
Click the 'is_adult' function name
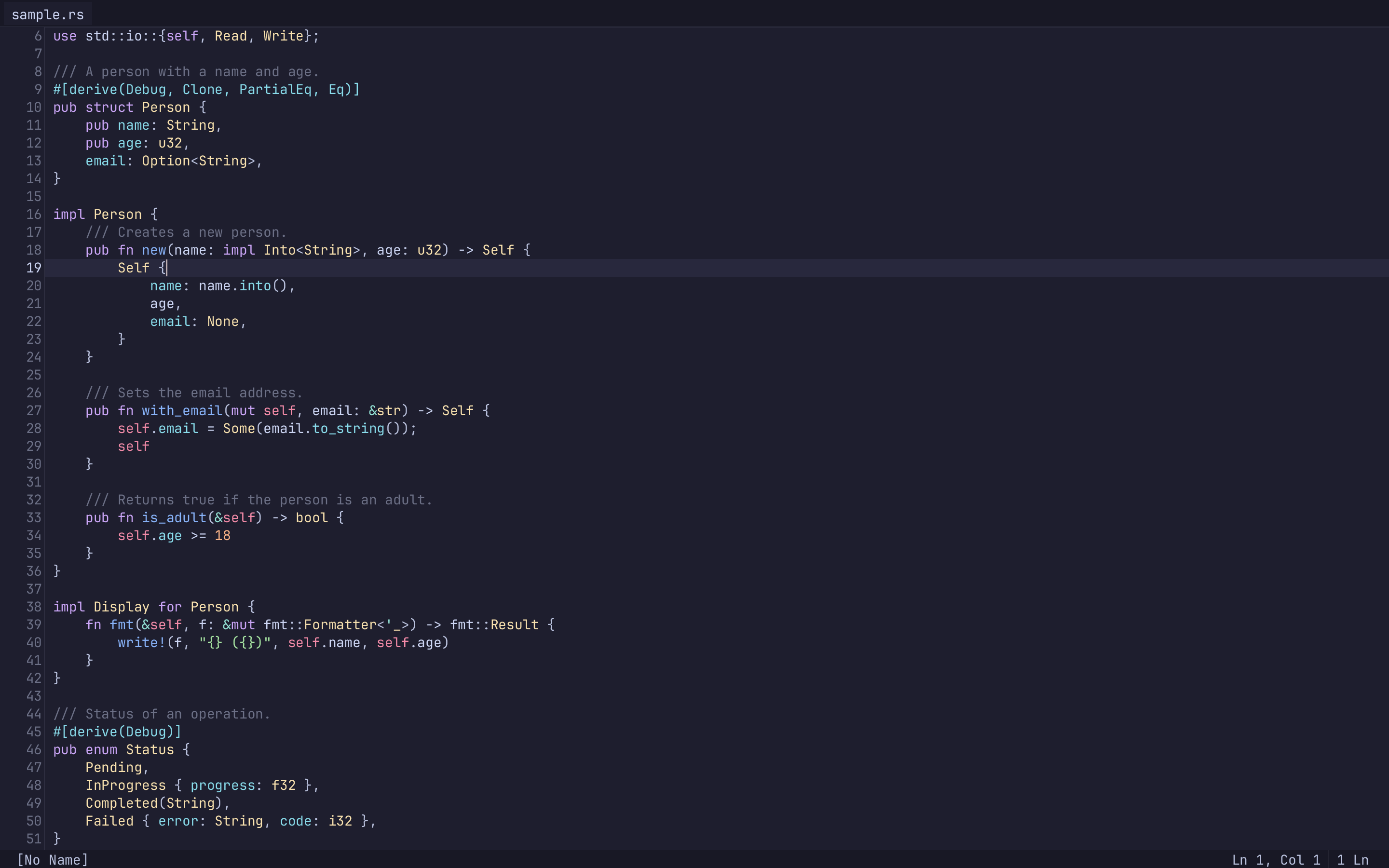click(x=174, y=517)
